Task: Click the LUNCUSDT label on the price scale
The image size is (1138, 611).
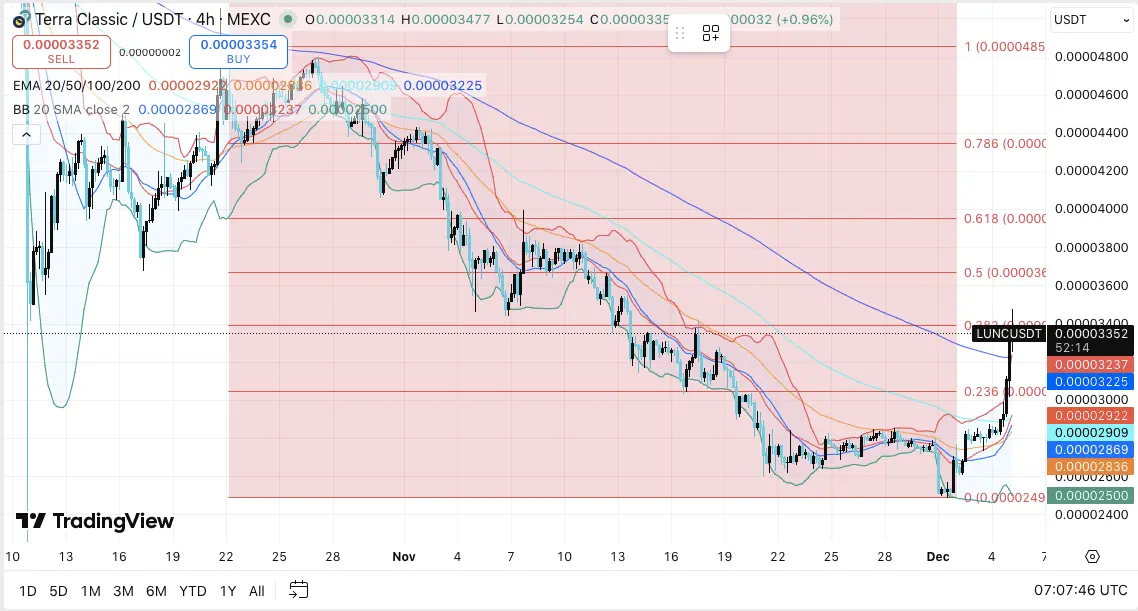Action: [x=1009, y=333]
